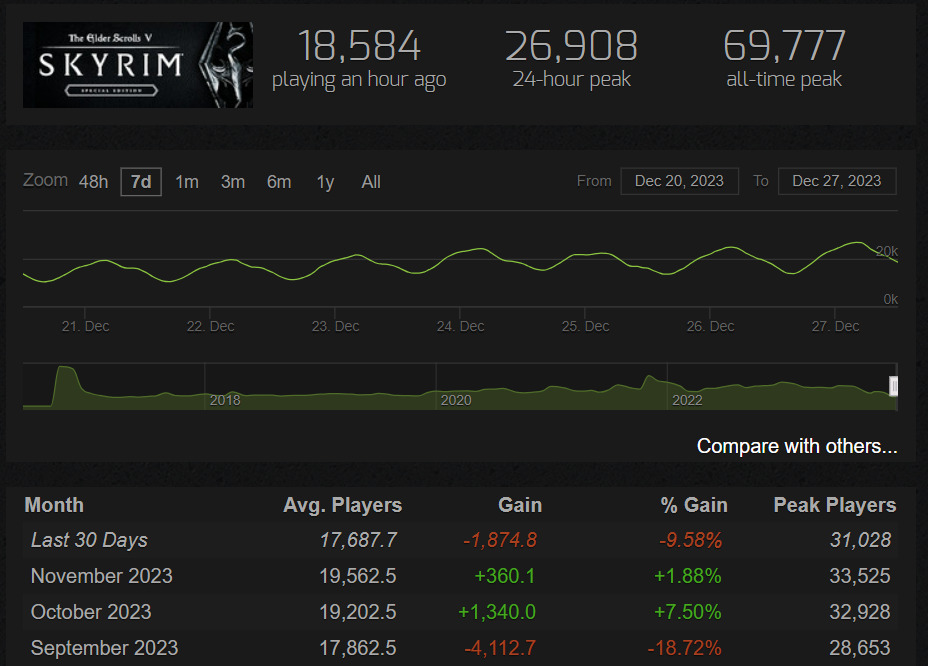The width and height of the screenshot is (928, 666).
Task: Edit the From date field
Action: pyautogui.click(x=679, y=181)
